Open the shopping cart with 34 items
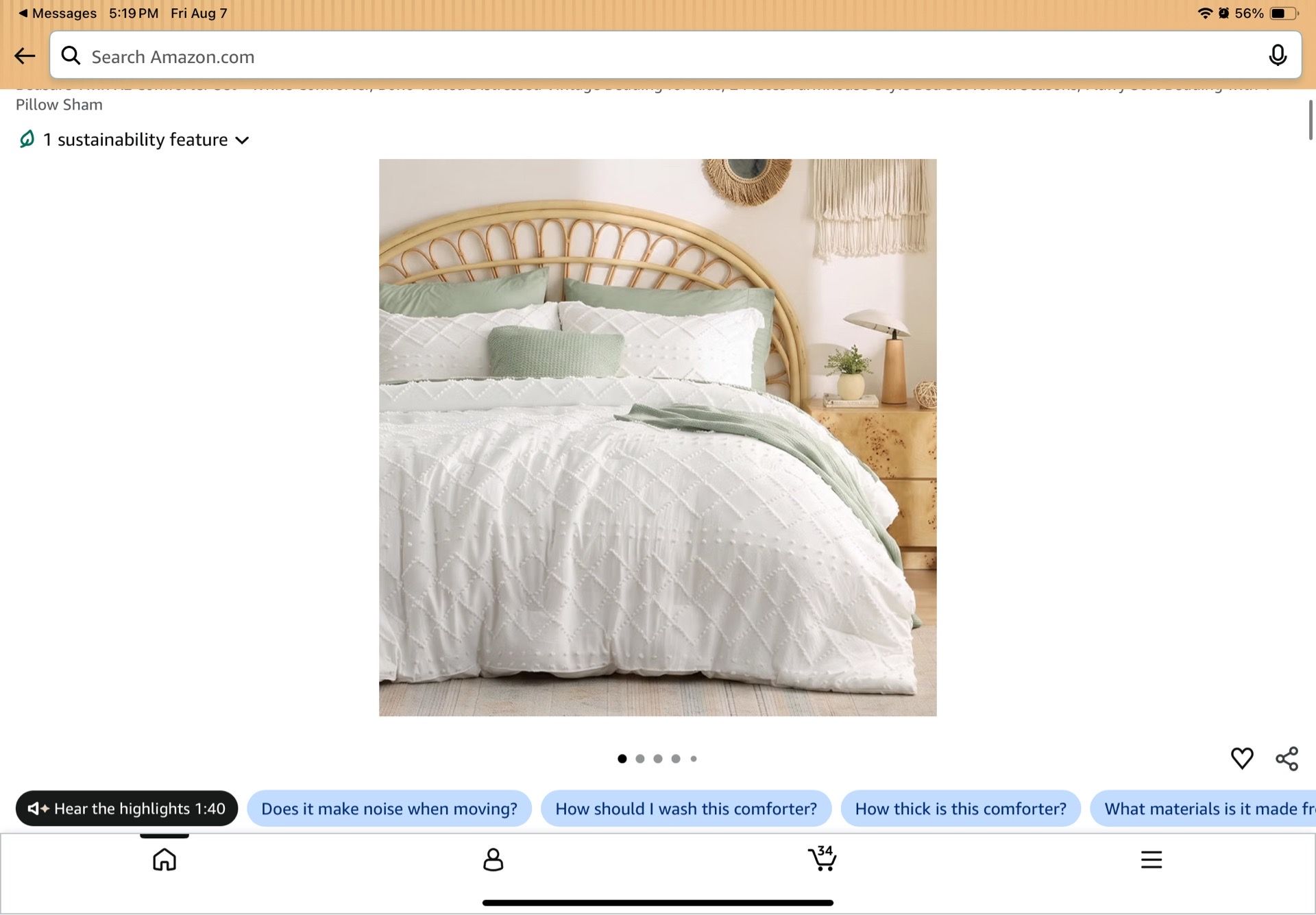This screenshot has width=1316, height=915. coord(822,858)
